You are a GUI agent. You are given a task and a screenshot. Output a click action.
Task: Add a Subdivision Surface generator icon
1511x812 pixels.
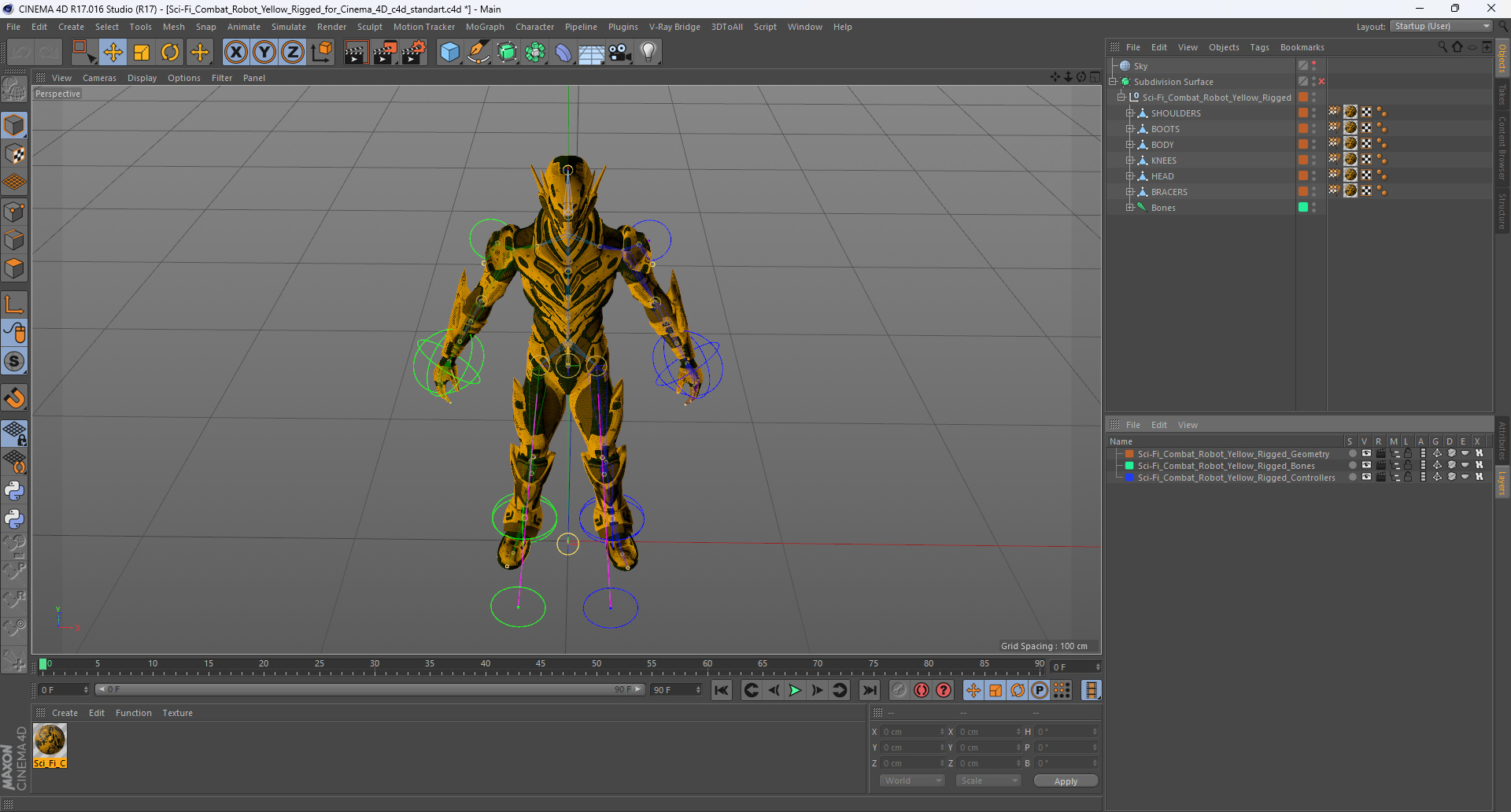pyautogui.click(x=507, y=52)
